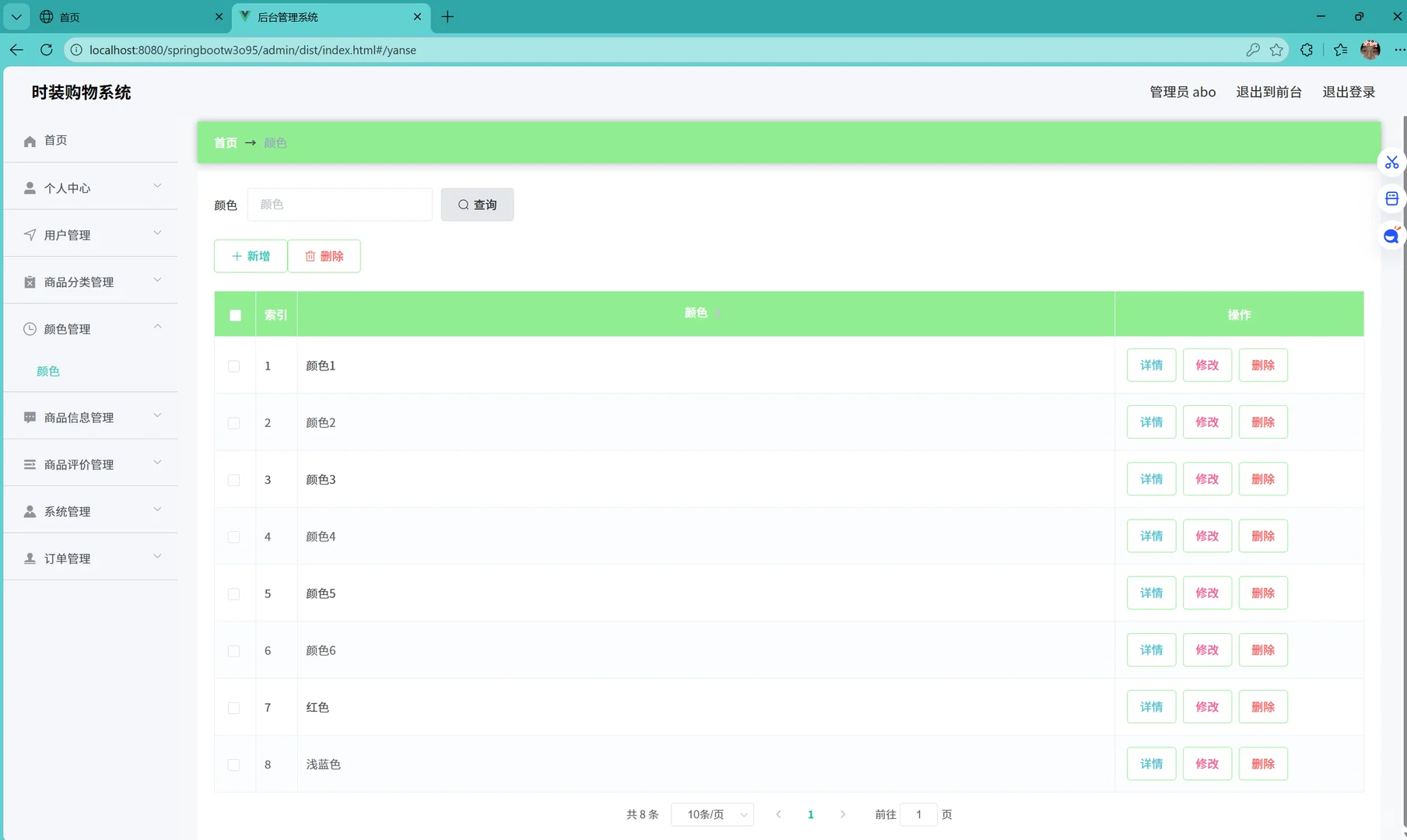Screen dimensions: 1407x840
Task: Click the batch 删除 button above the table
Action: point(324,256)
